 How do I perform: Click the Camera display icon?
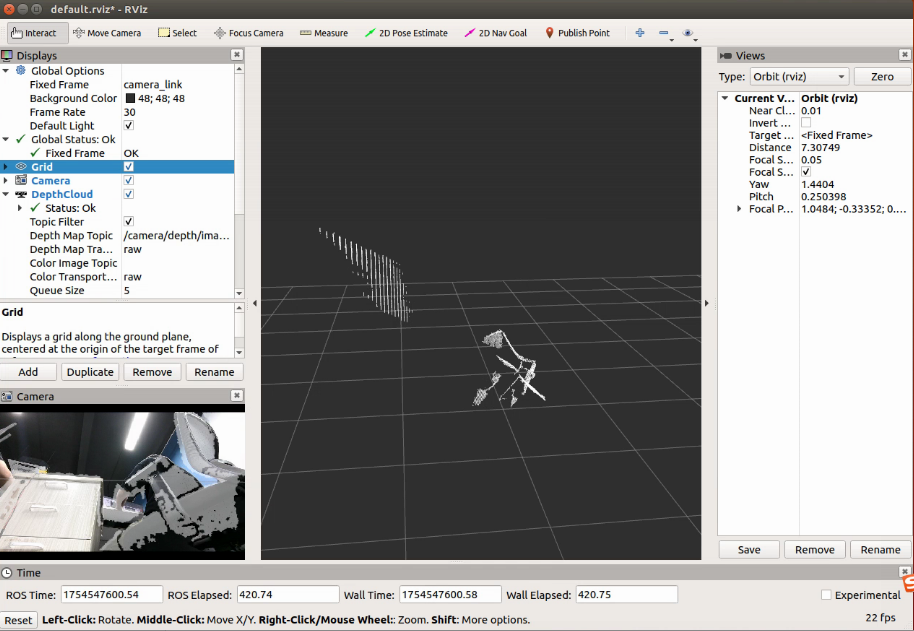point(21,180)
